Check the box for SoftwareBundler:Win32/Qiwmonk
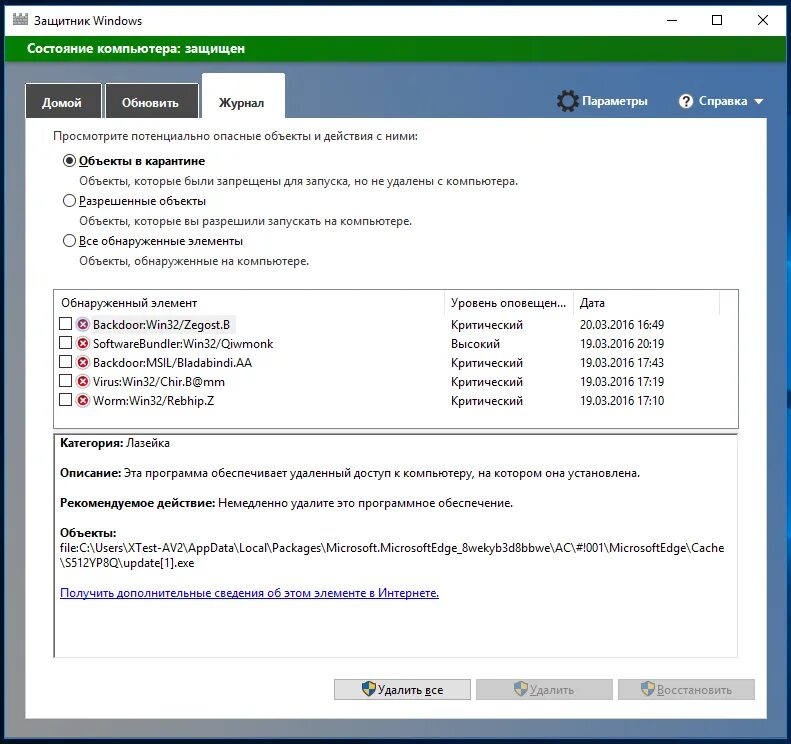Viewport: 791px width, 744px height. 65,343
